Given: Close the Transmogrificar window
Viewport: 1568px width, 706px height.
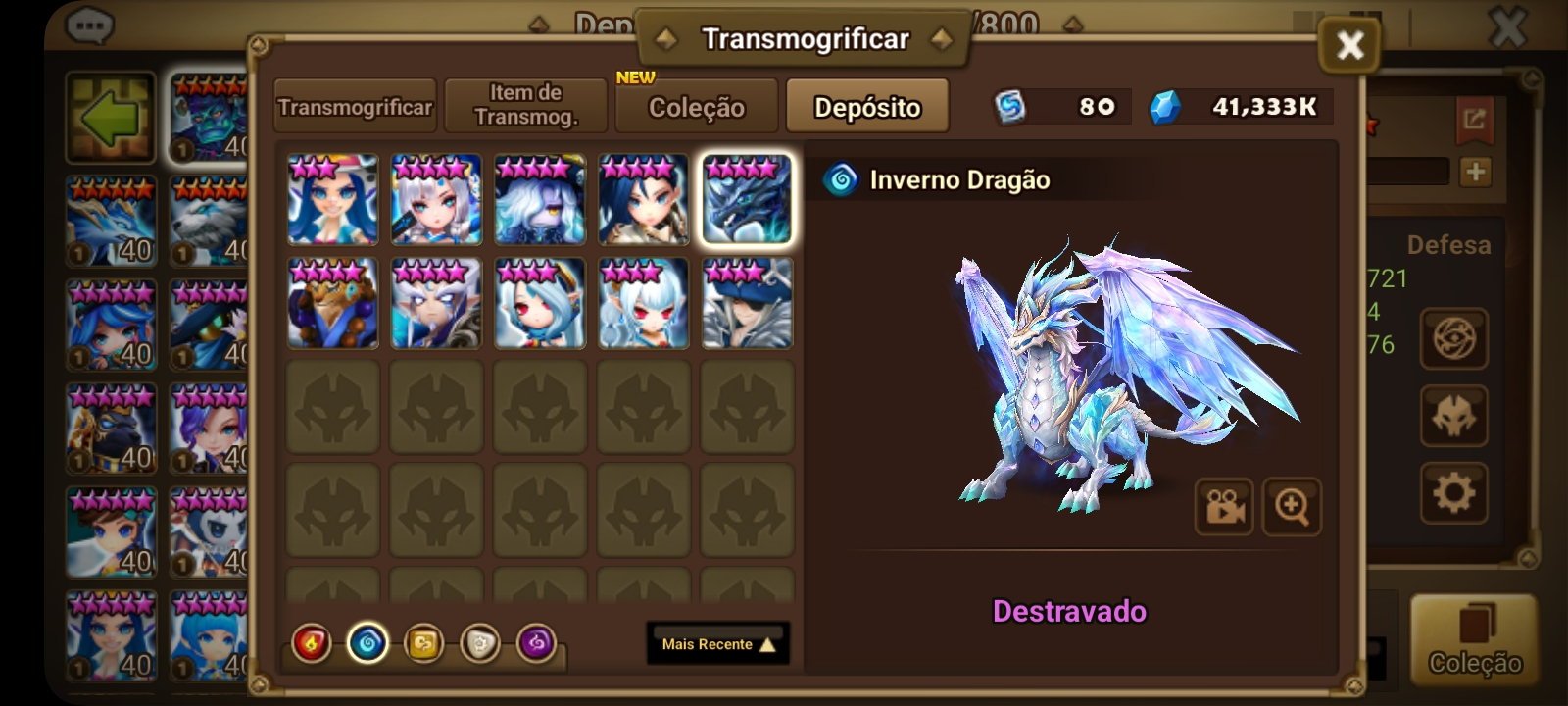Looking at the screenshot, I should [1349, 45].
